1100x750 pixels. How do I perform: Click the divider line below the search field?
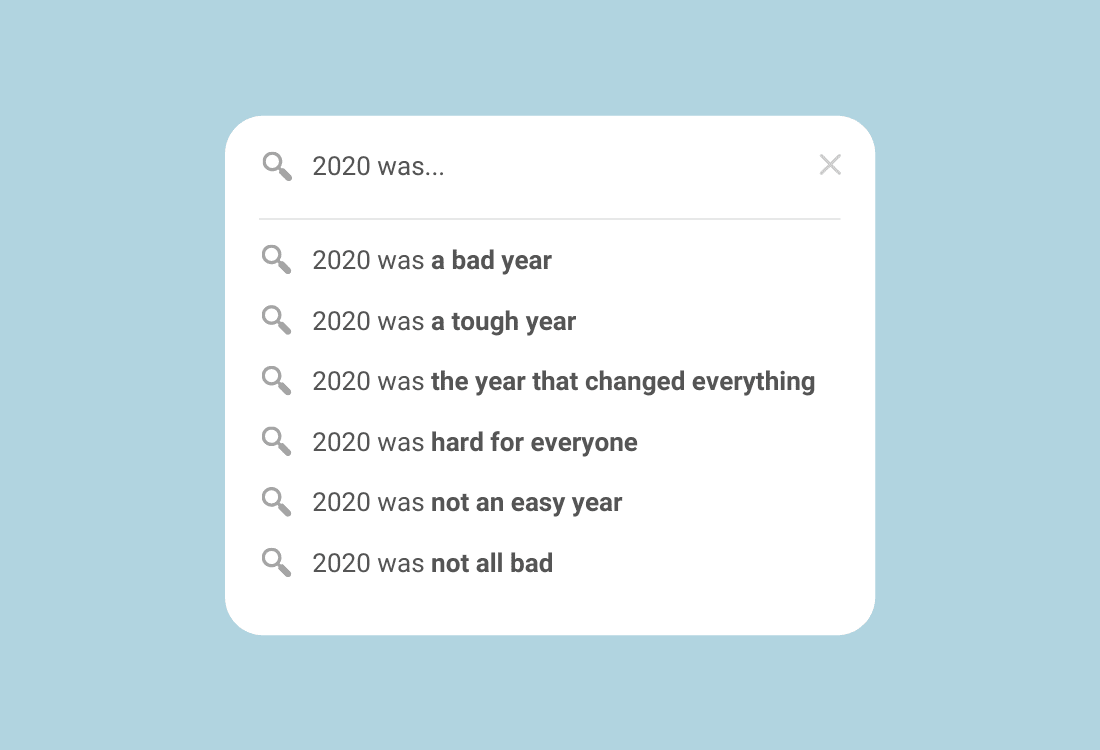(549, 219)
